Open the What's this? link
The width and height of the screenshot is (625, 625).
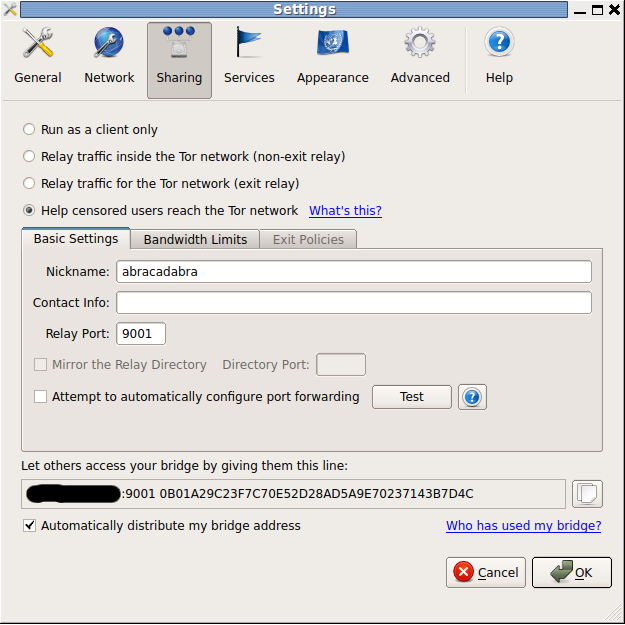point(345,211)
